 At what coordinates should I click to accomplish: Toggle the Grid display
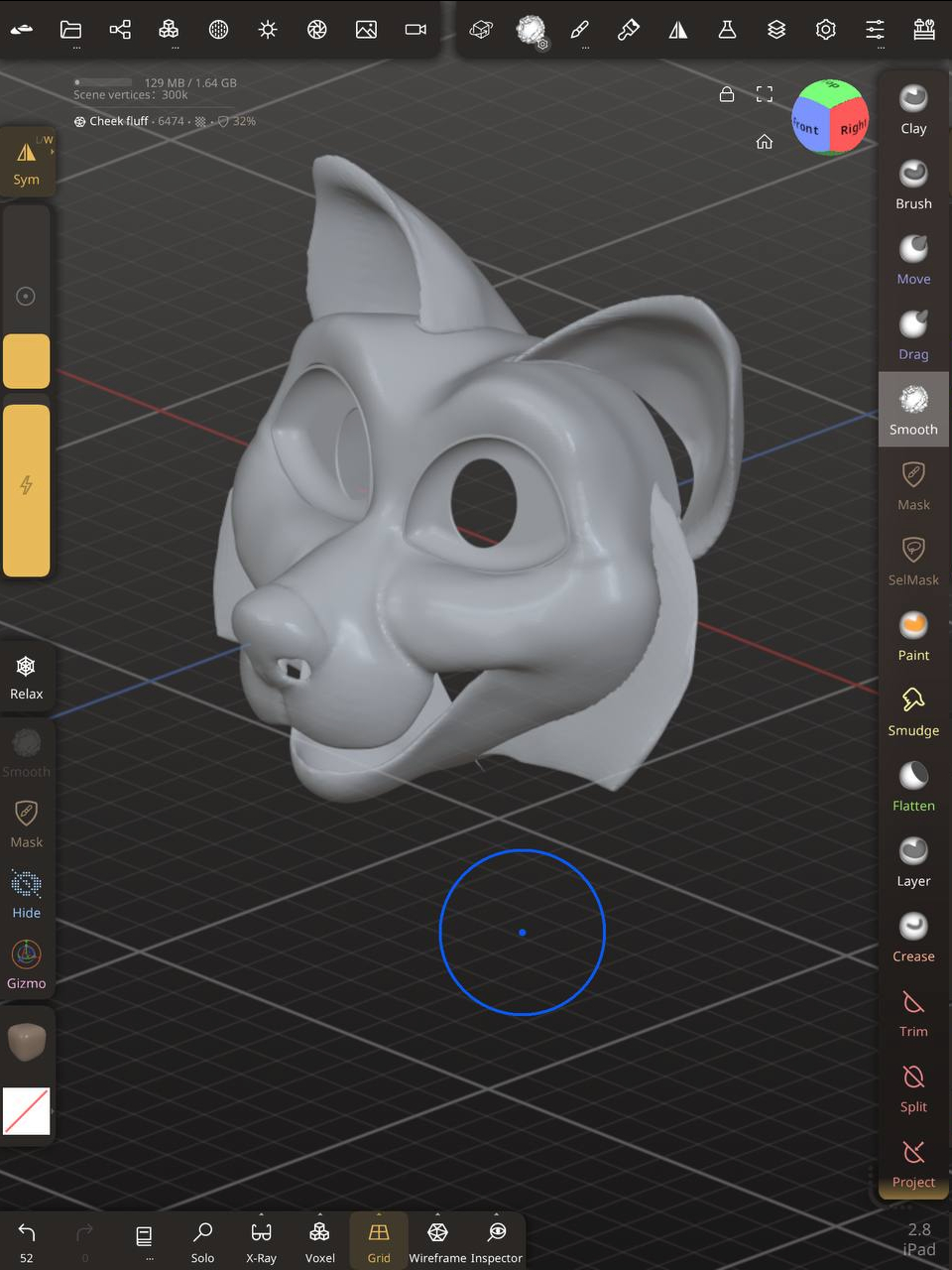pyautogui.click(x=379, y=1240)
